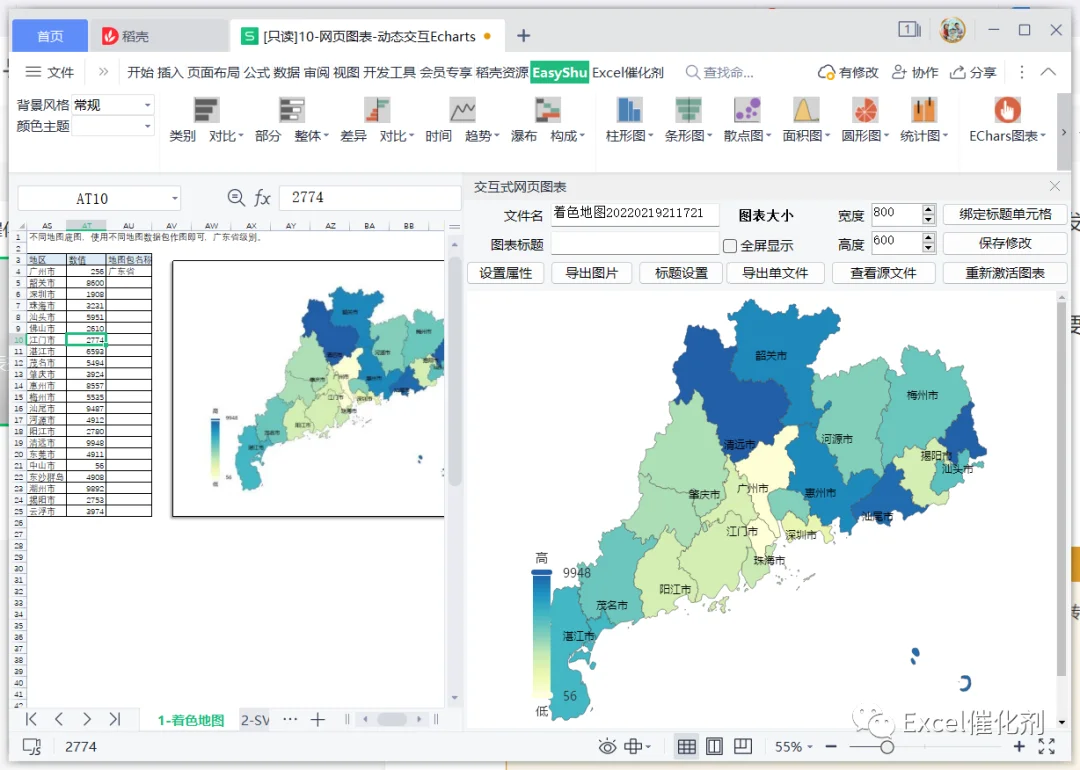The width and height of the screenshot is (1080, 770).
Task: Click the 文件名 input field
Action: pos(635,214)
